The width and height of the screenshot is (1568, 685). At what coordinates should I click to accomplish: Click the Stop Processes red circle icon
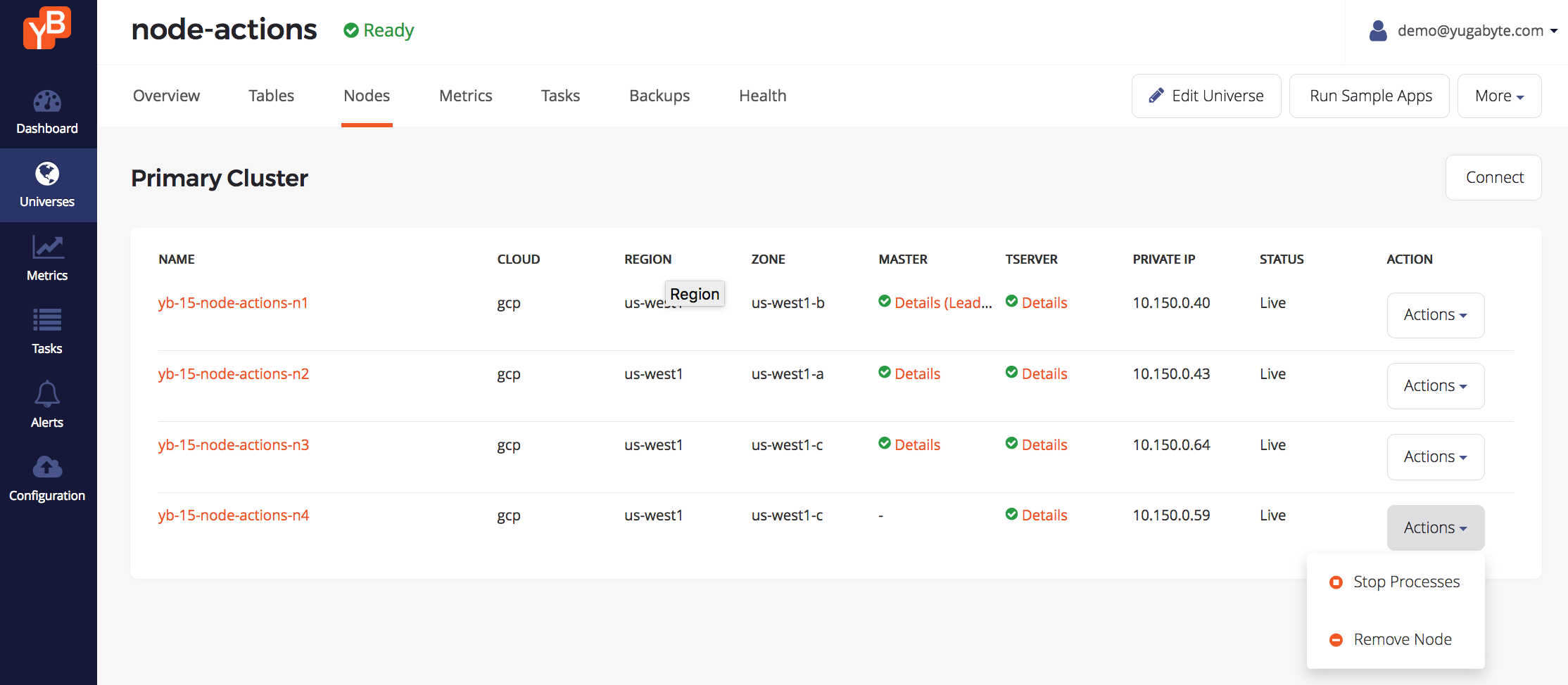point(1336,582)
